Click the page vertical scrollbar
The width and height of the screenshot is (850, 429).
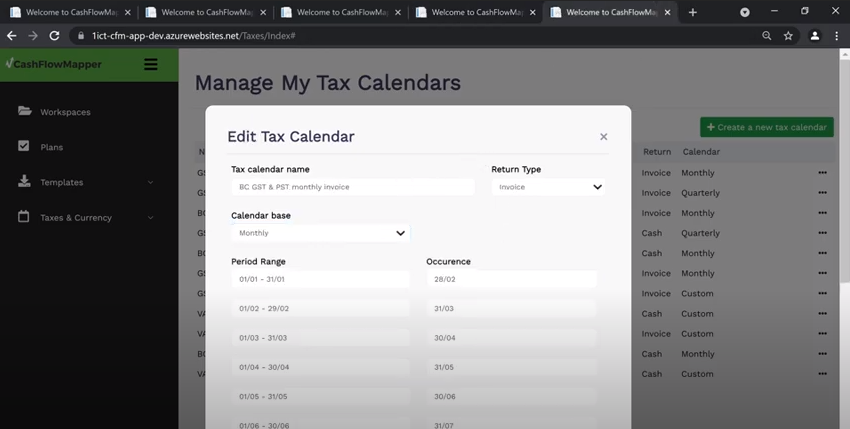tap(845, 171)
